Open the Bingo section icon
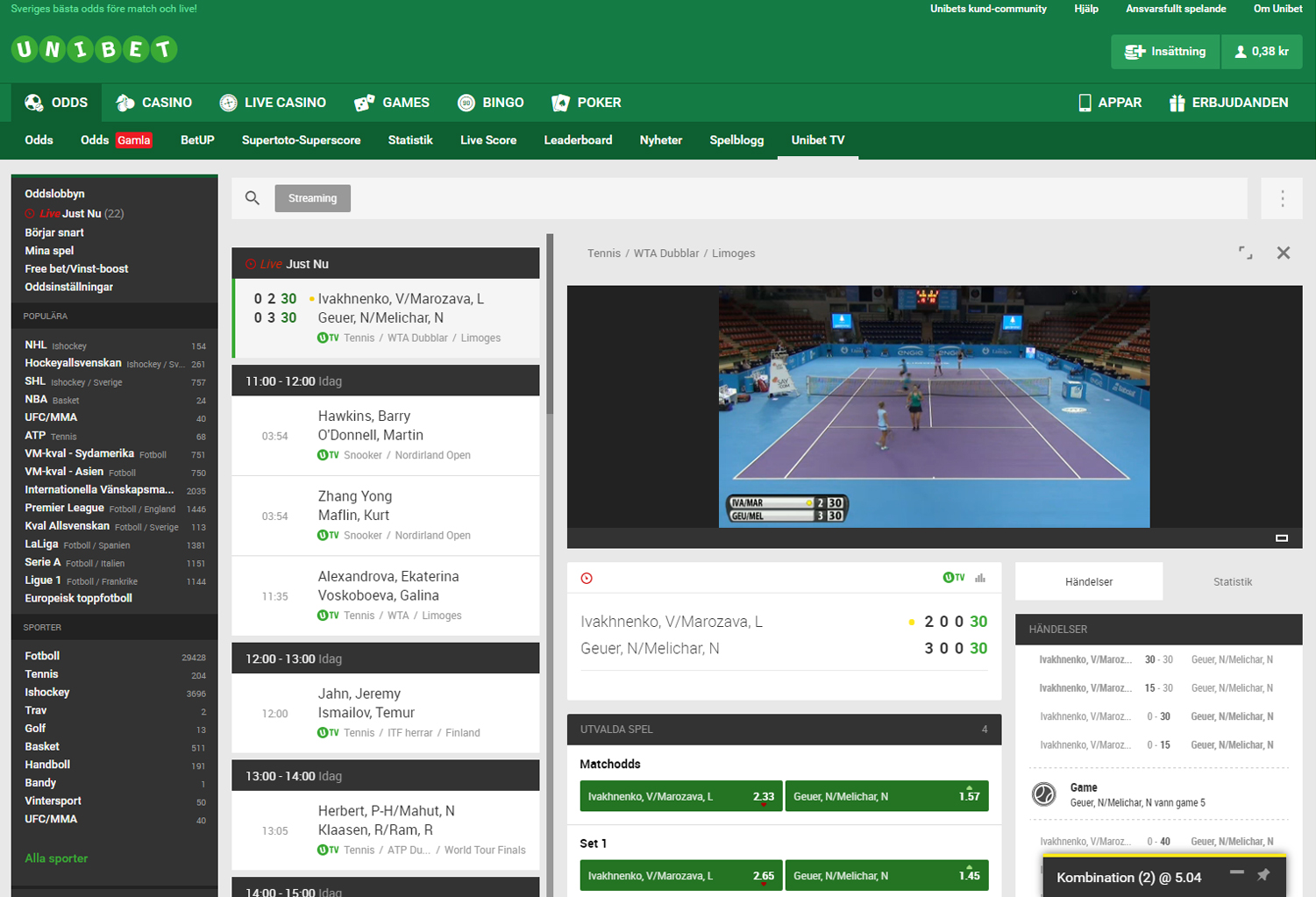1316x897 pixels. pos(466,102)
